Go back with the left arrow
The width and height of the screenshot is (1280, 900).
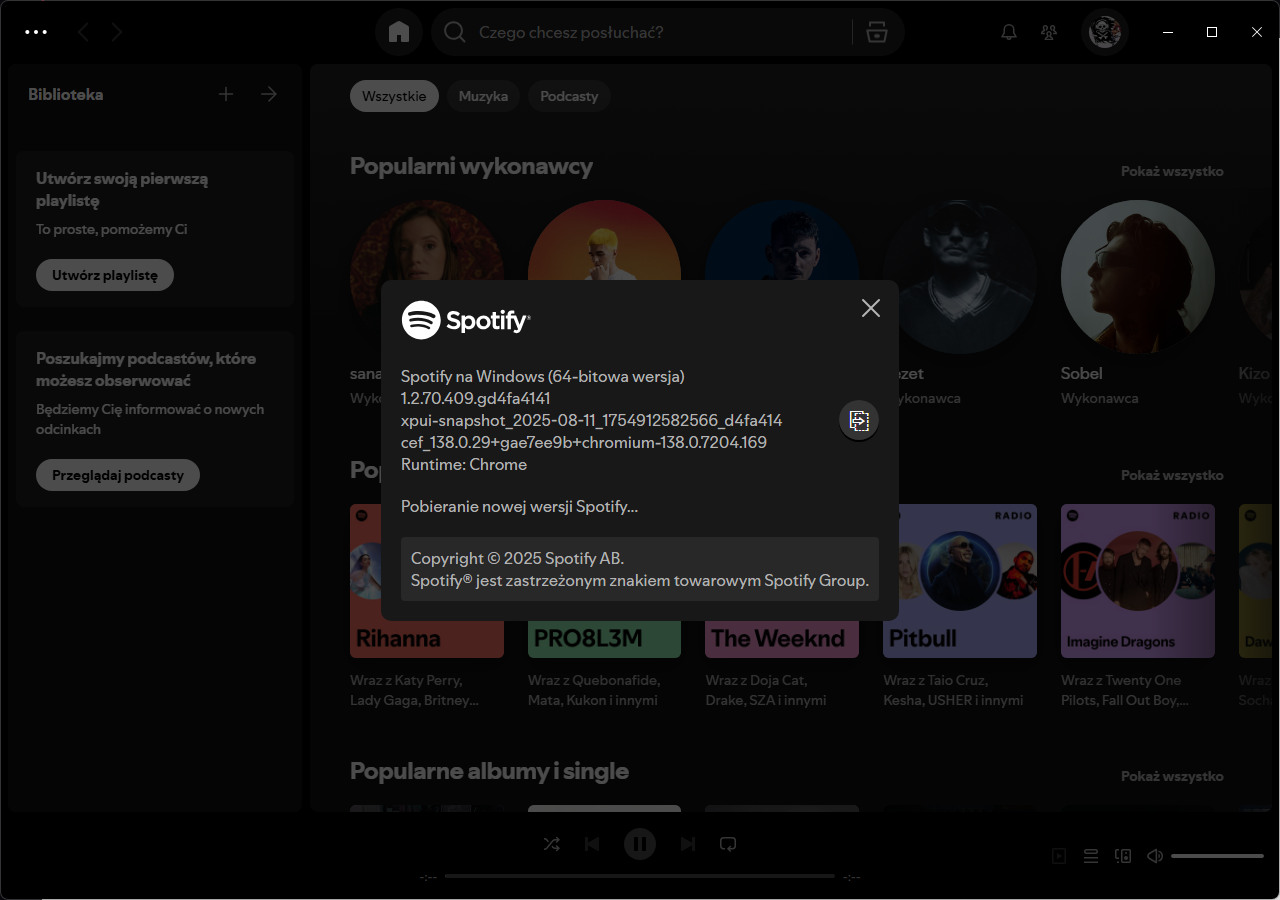83,32
